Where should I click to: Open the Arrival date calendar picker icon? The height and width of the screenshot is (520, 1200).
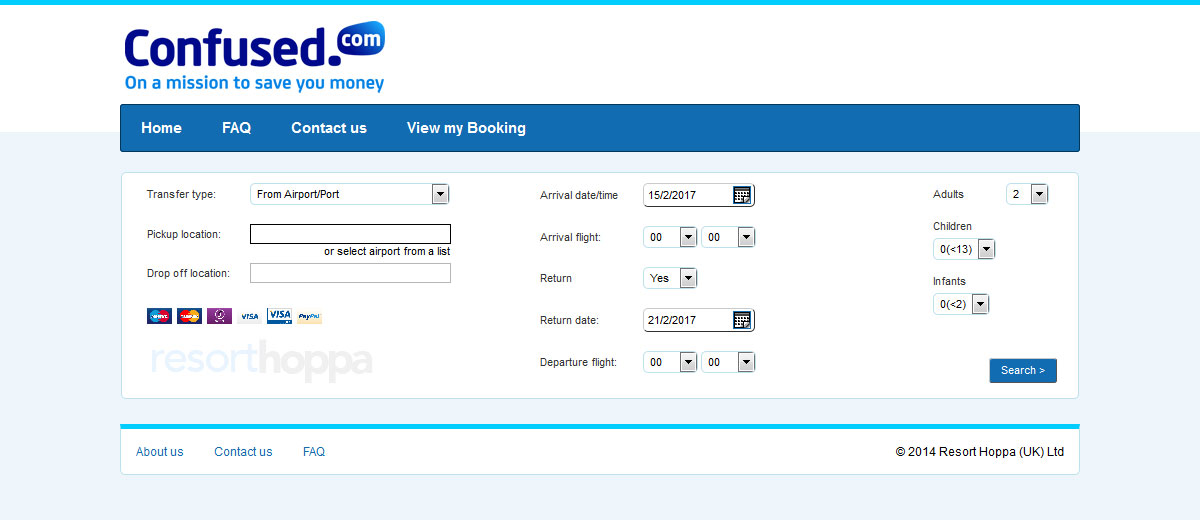coord(742,195)
